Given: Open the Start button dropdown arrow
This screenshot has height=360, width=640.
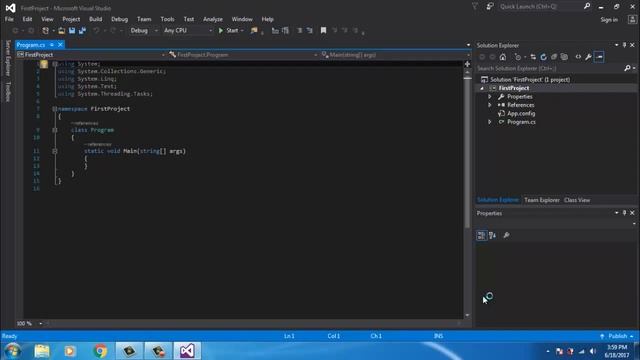Looking at the screenshot, I should pyautogui.click(x=242, y=31).
